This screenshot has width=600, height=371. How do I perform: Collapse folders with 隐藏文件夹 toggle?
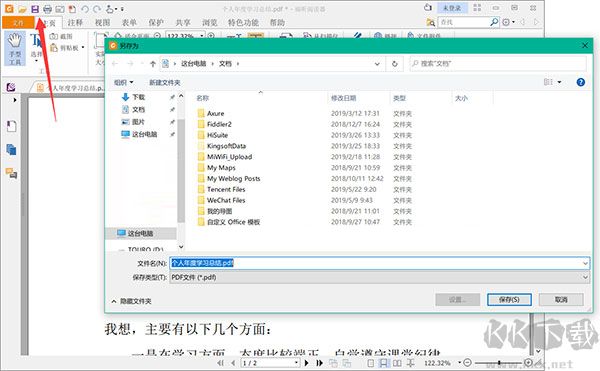[132, 301]
